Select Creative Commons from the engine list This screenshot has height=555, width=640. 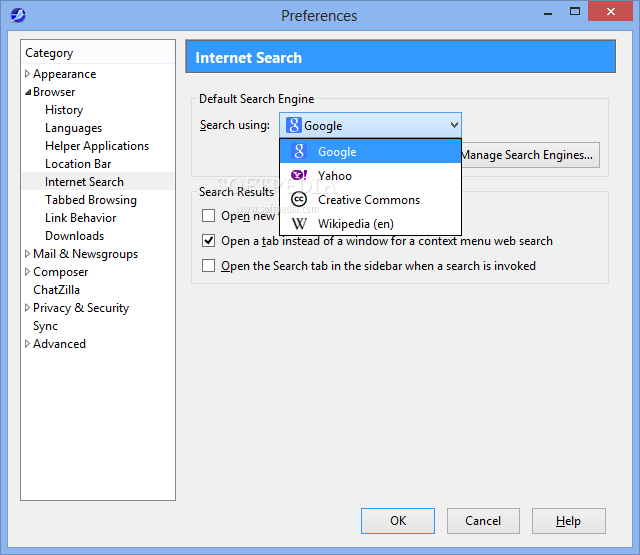pos(371,200)
